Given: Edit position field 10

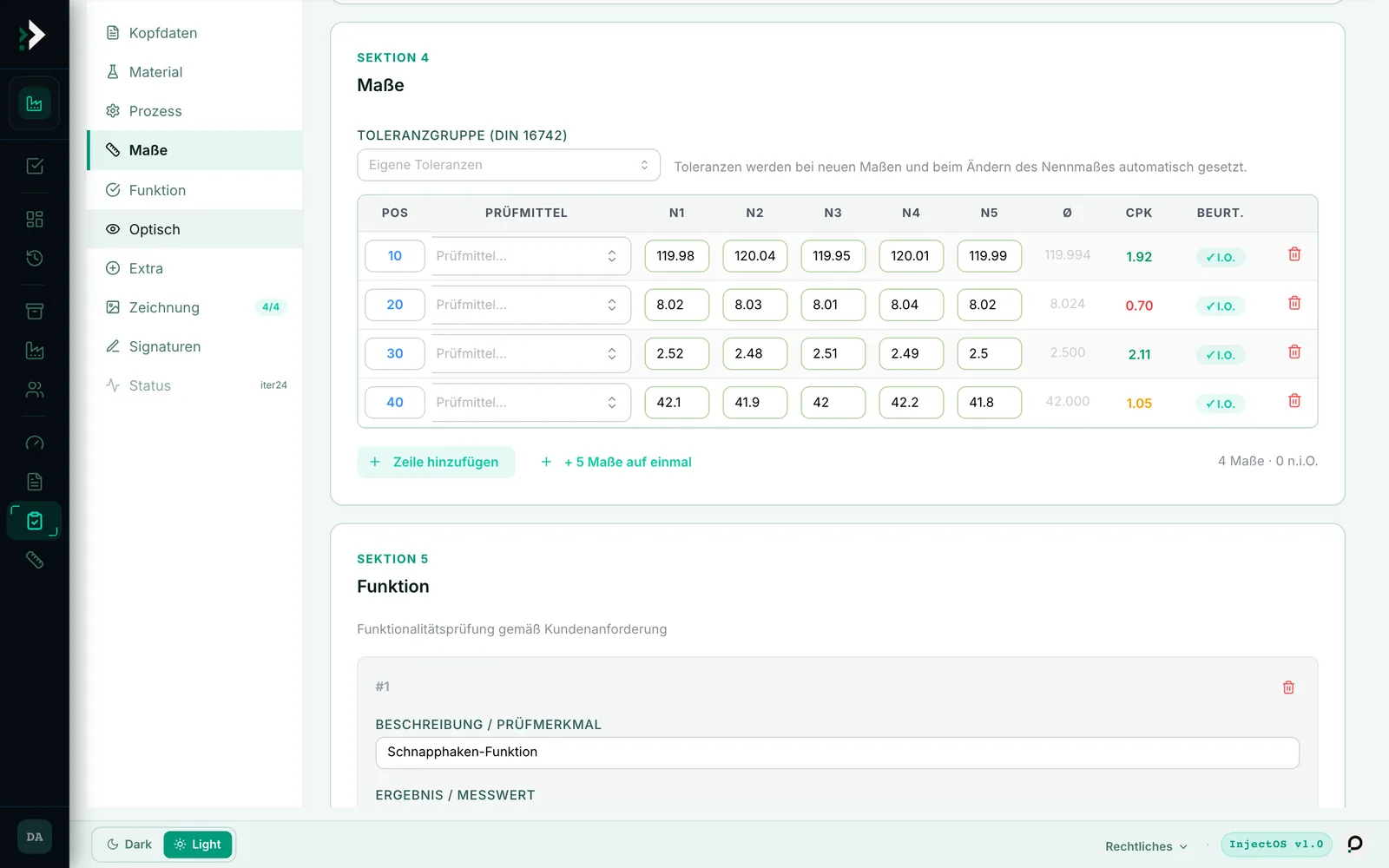Looking at the screenshot, I should [395, 256].
